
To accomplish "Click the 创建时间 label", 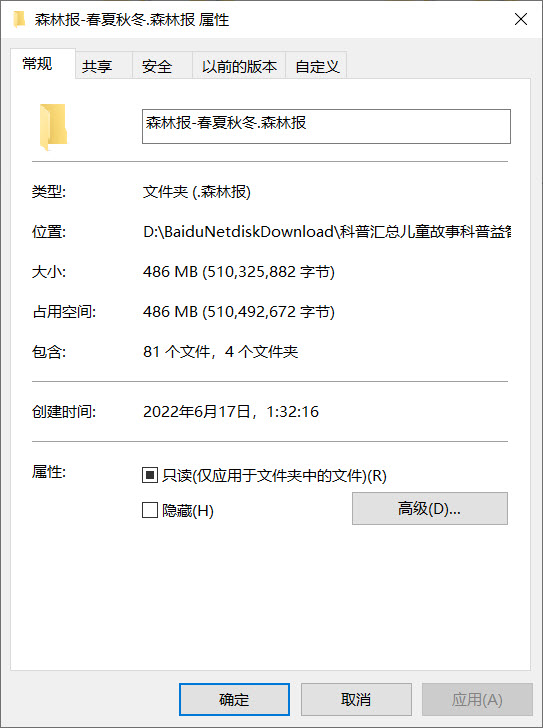I will [64, 411].
